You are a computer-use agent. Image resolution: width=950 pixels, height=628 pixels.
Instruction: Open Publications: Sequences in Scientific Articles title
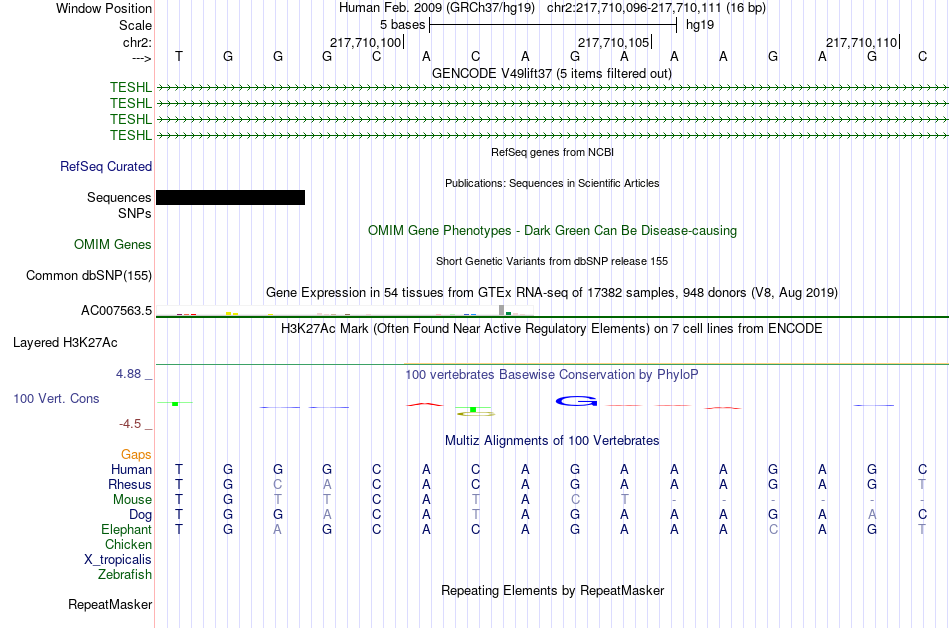pos(552,183)
